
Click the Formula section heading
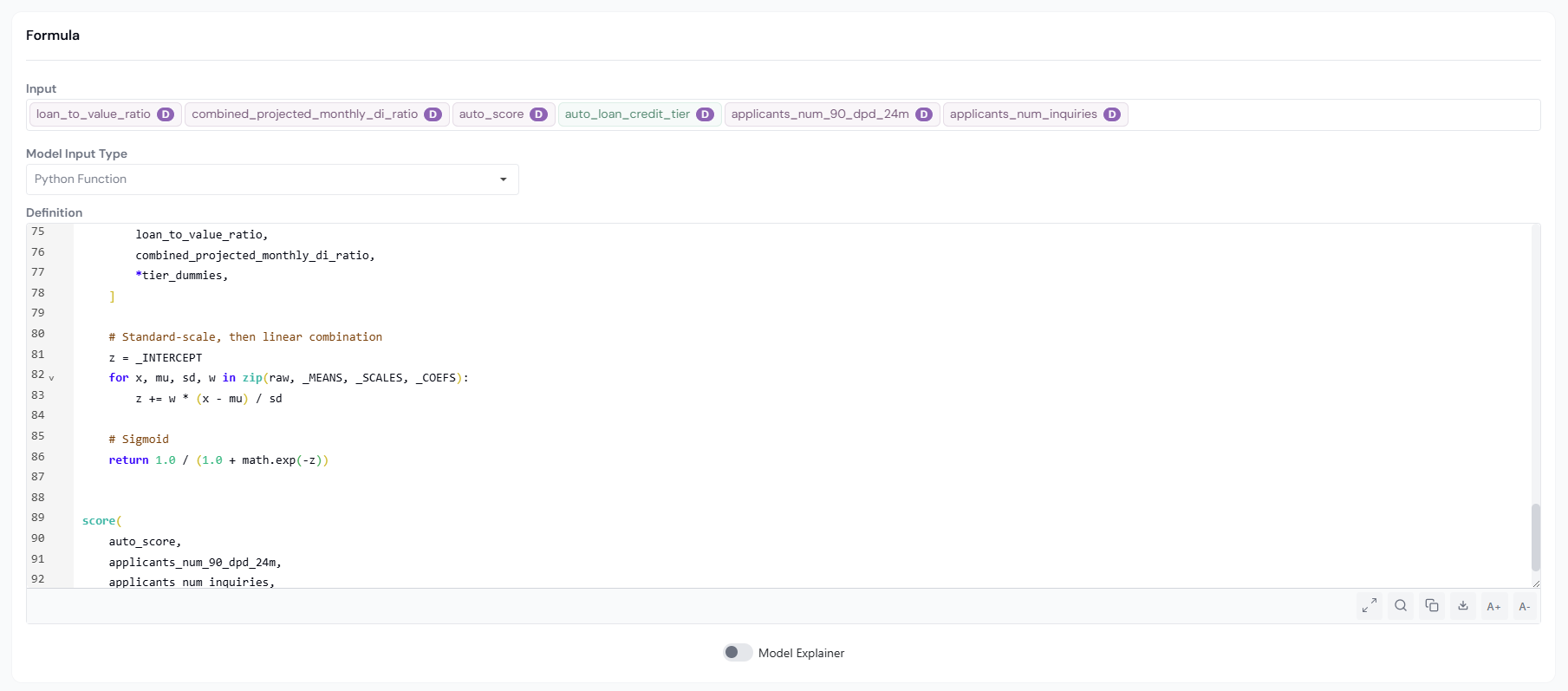point(53,36)
